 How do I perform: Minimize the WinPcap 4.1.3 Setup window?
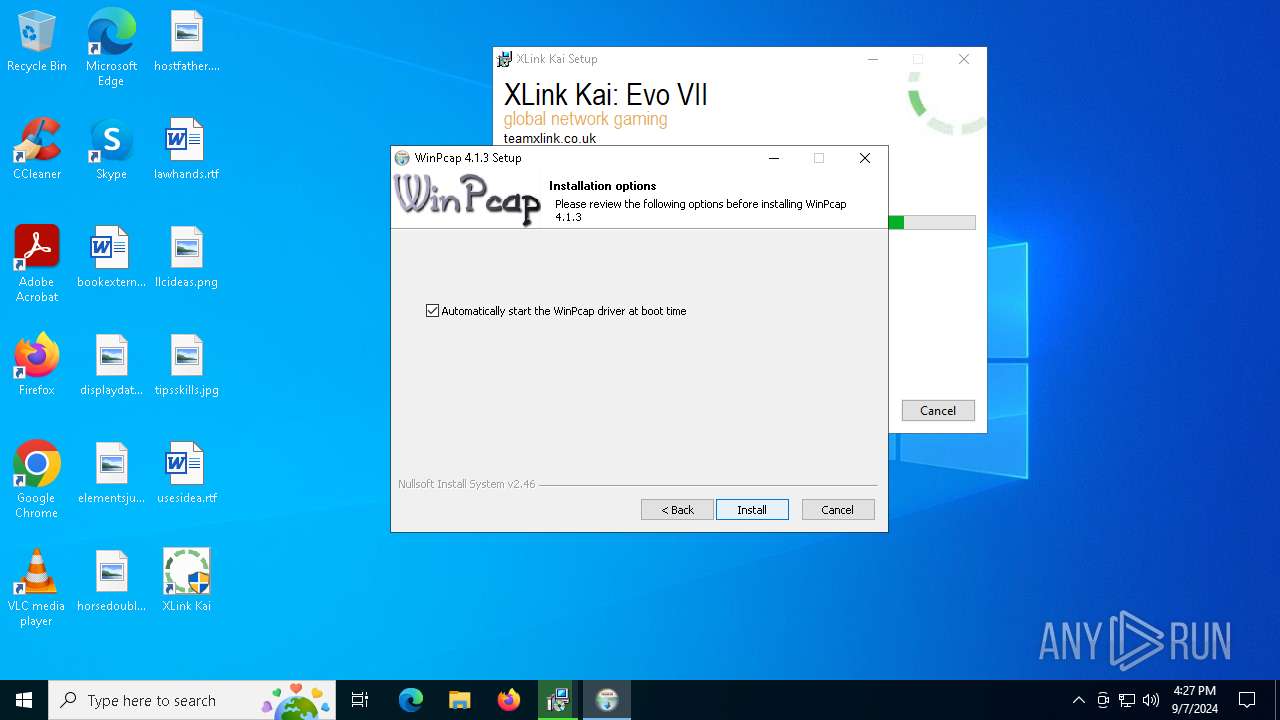pyautogui.click(x=774, y=158)
